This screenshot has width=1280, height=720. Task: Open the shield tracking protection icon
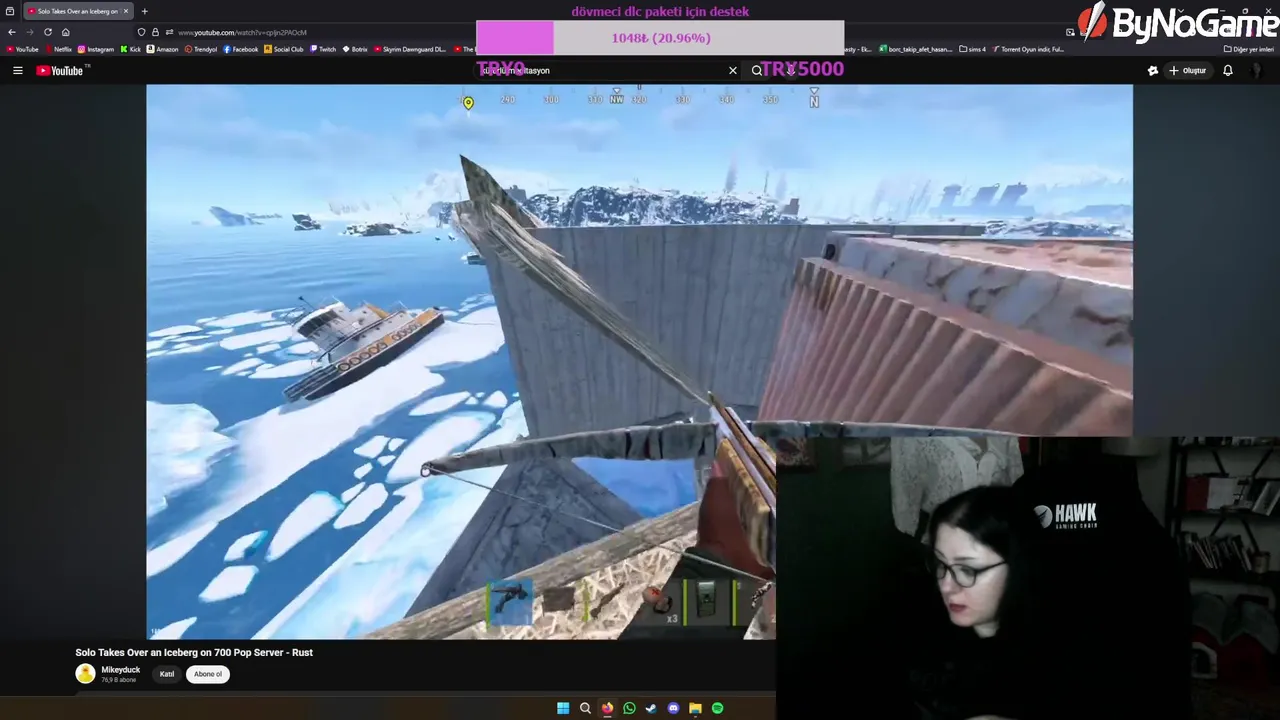[142, 32]
